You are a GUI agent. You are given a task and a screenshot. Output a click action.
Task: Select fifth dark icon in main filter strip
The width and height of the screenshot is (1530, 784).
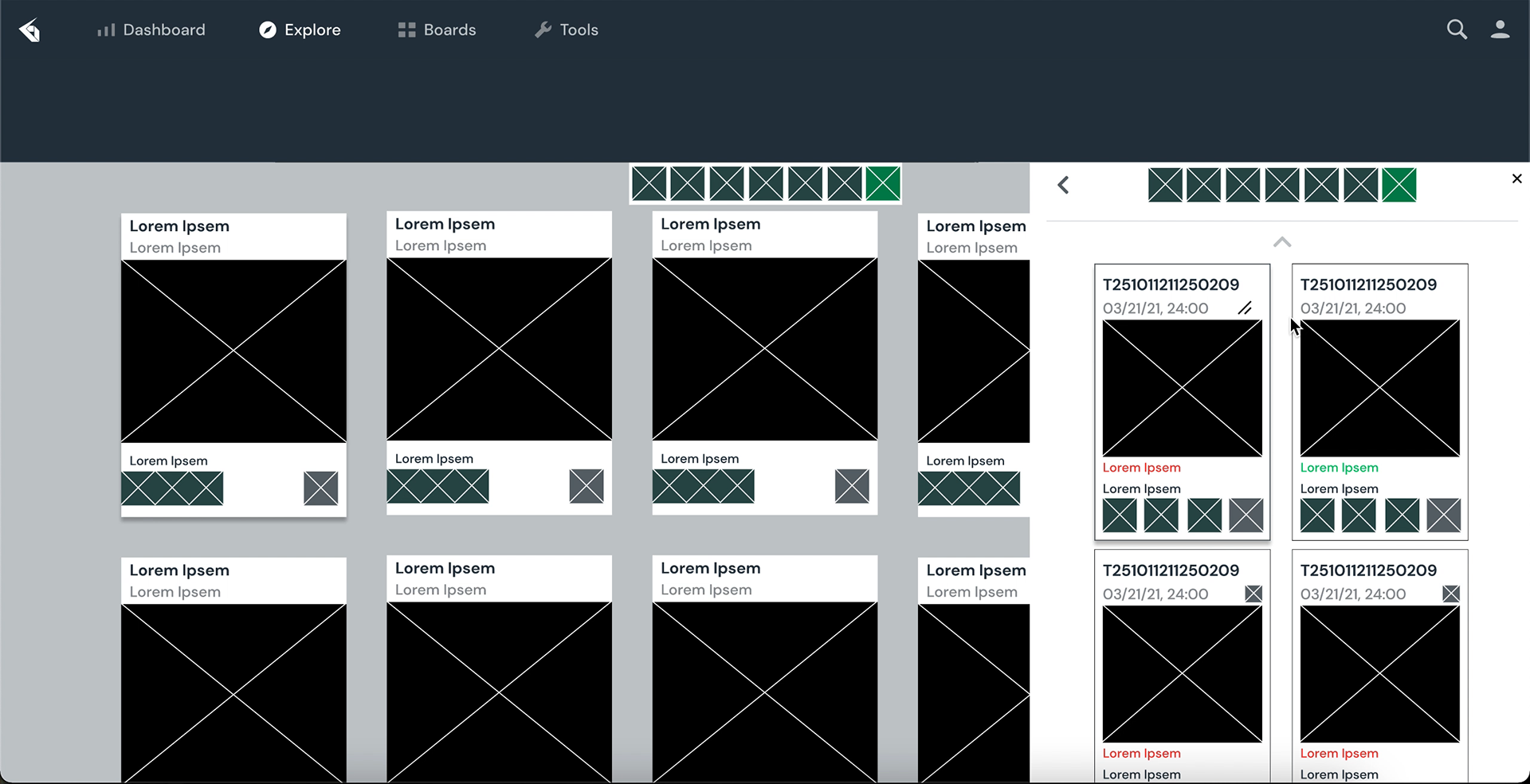click(805, 184)
